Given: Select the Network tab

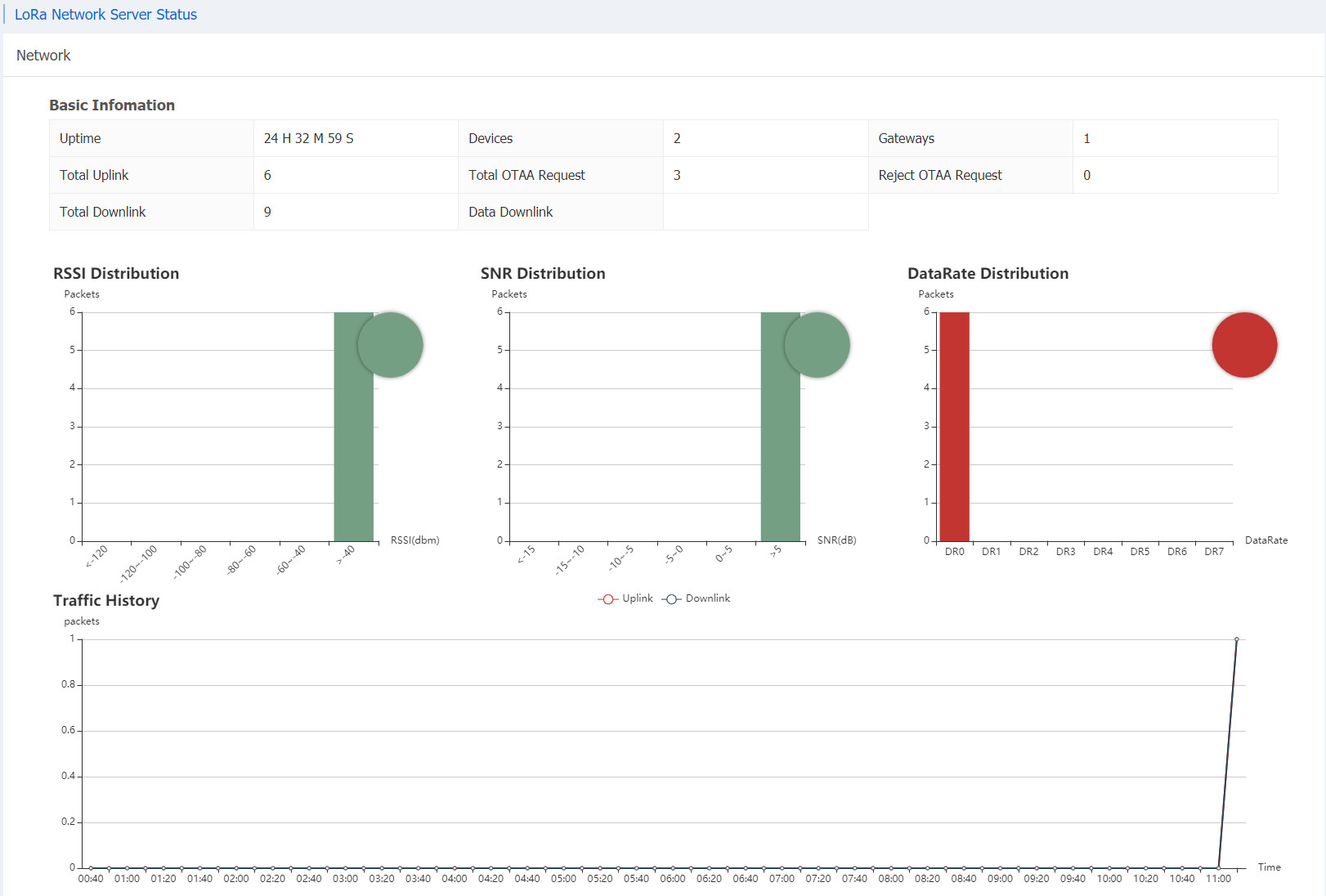Looking at the screenshot, I should [x=43, y=55].
